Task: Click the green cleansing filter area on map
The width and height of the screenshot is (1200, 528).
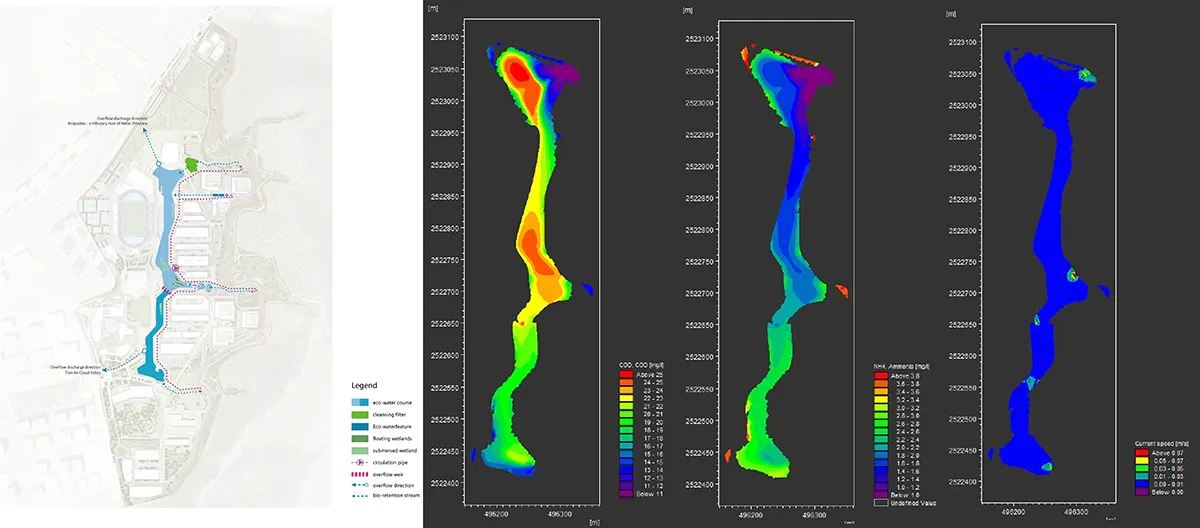Action: [x=193, y=162]
